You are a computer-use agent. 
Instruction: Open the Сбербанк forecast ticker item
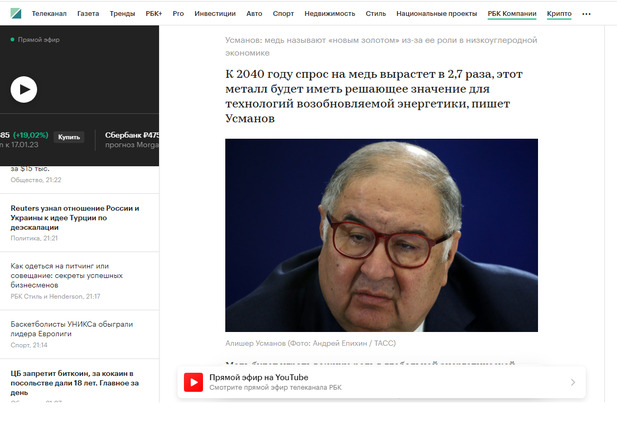point(131,140)
